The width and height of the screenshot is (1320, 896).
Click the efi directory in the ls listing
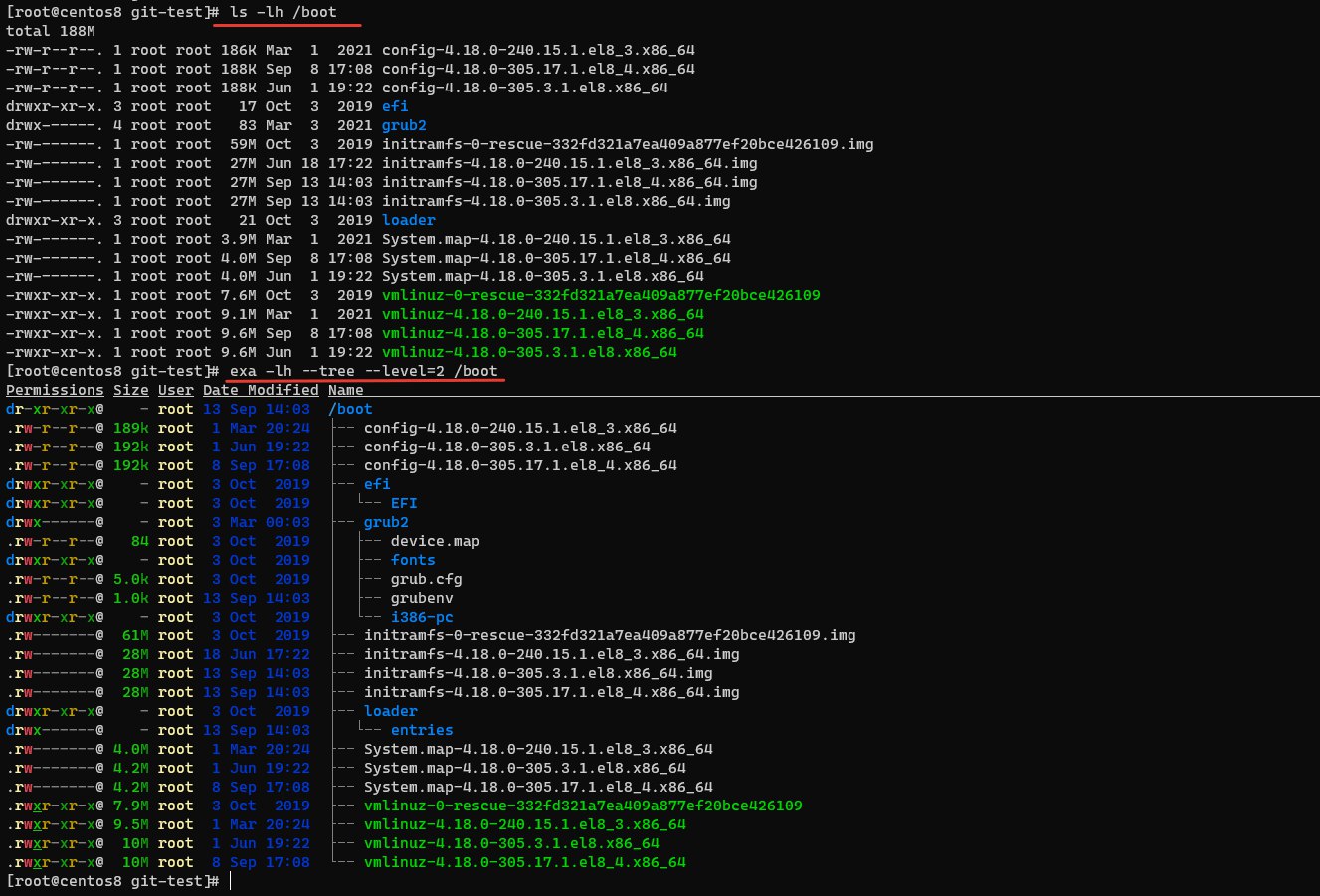395,106
